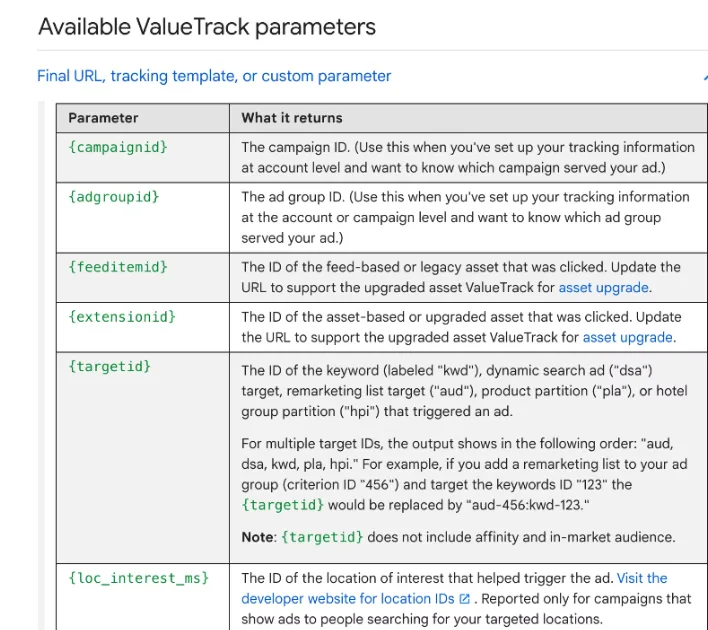Viewport: 708px width, 630px height.
Task: Open asset upgrade link in feeditemid row
Action: 603,288
